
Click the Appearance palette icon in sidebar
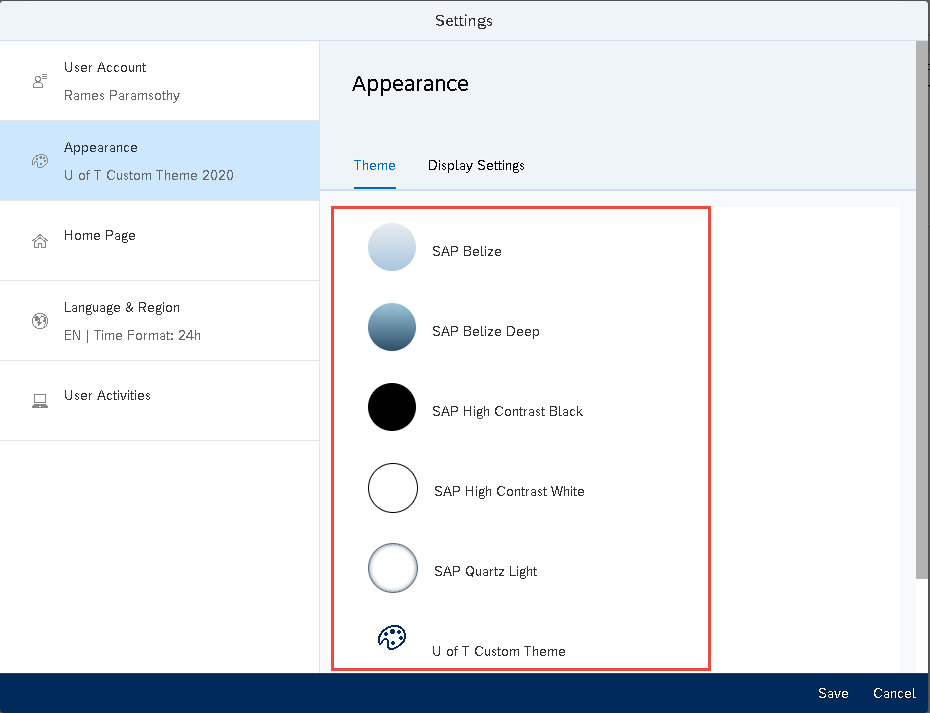[40, 161]
